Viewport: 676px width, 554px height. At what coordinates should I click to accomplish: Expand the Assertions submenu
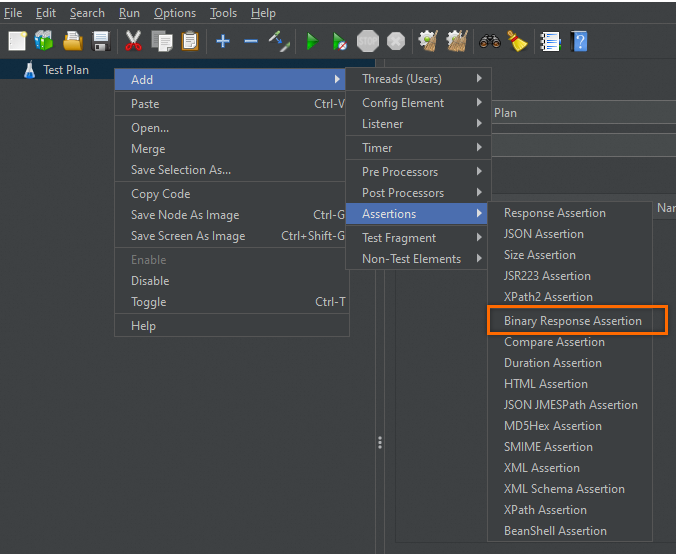pos(416,214)
